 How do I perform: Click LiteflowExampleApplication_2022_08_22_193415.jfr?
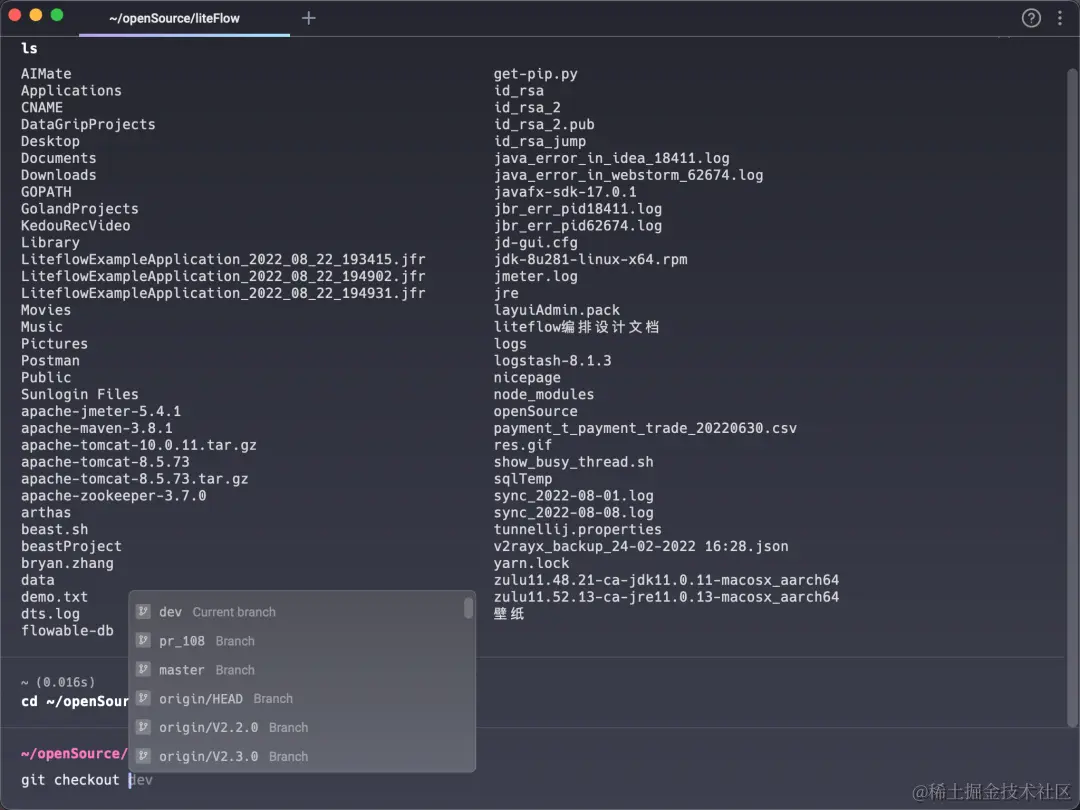tap(223, 259)
